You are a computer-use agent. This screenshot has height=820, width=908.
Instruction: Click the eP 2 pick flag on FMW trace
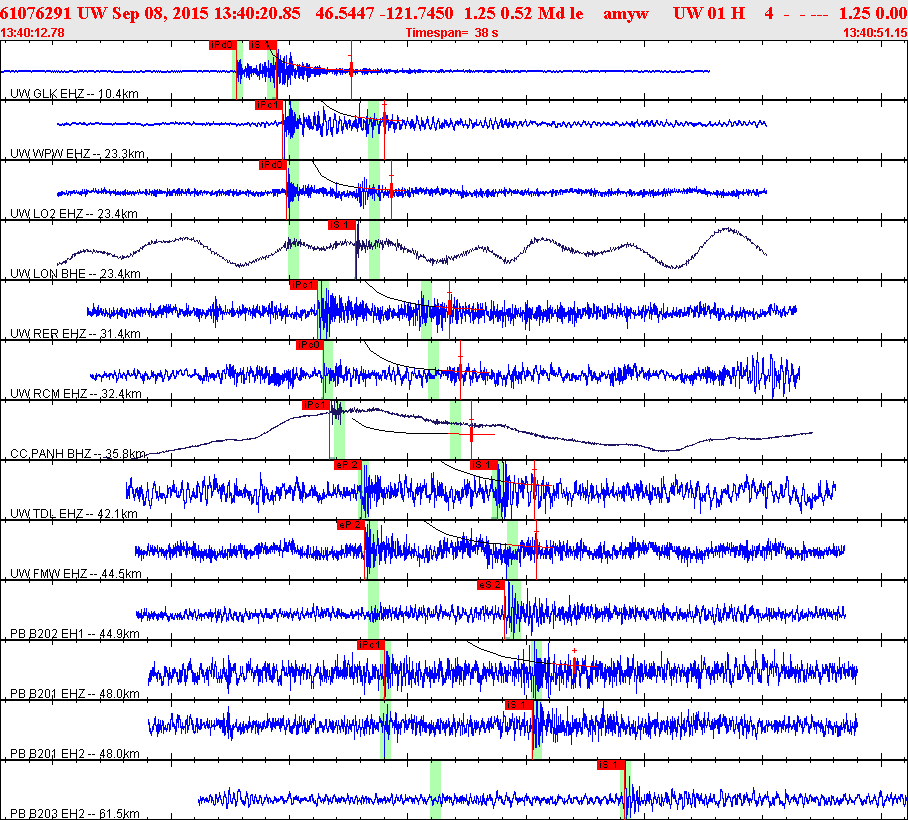point(351,525)
